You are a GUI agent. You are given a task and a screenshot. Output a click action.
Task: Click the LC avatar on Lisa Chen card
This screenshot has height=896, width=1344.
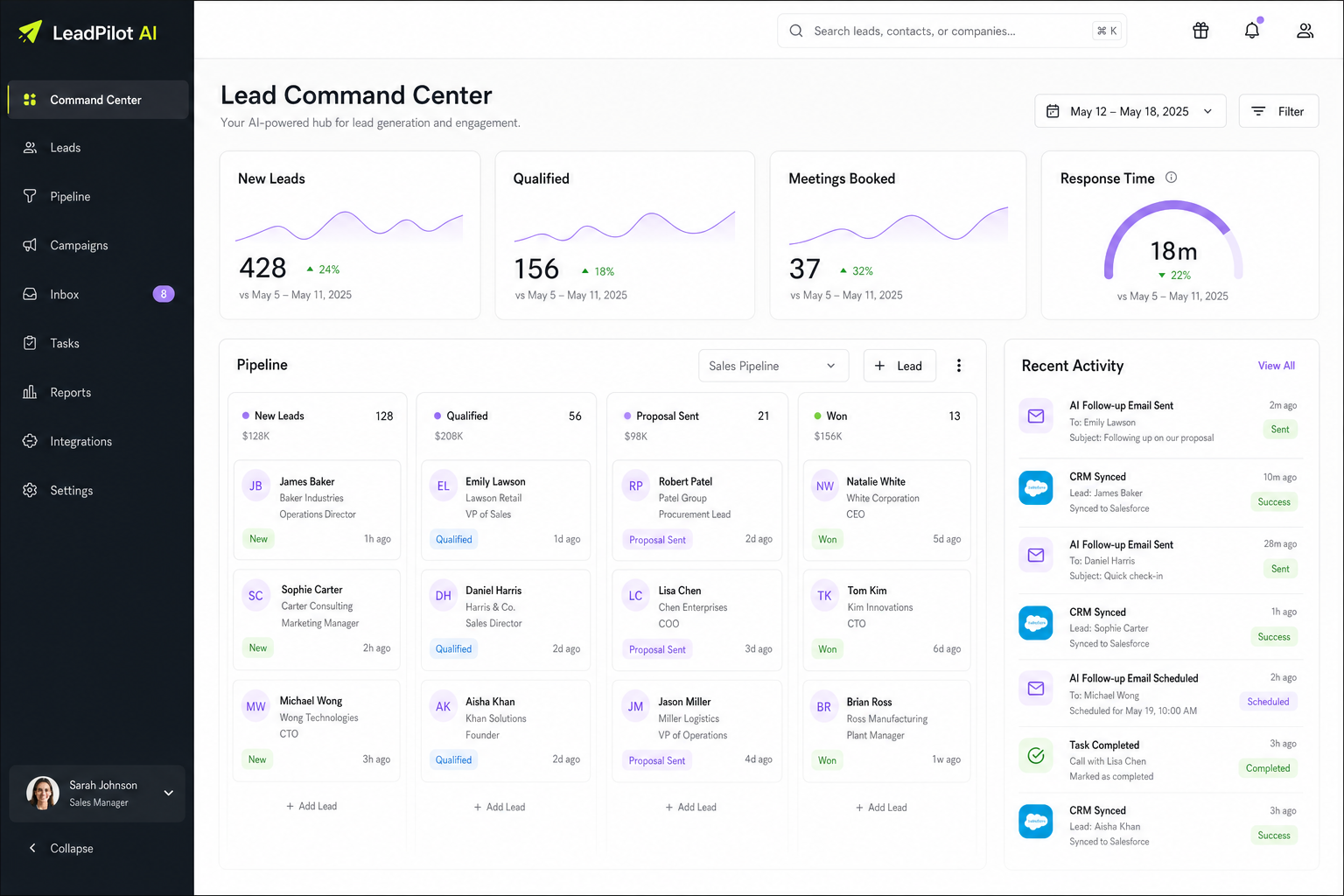point(636,596)
